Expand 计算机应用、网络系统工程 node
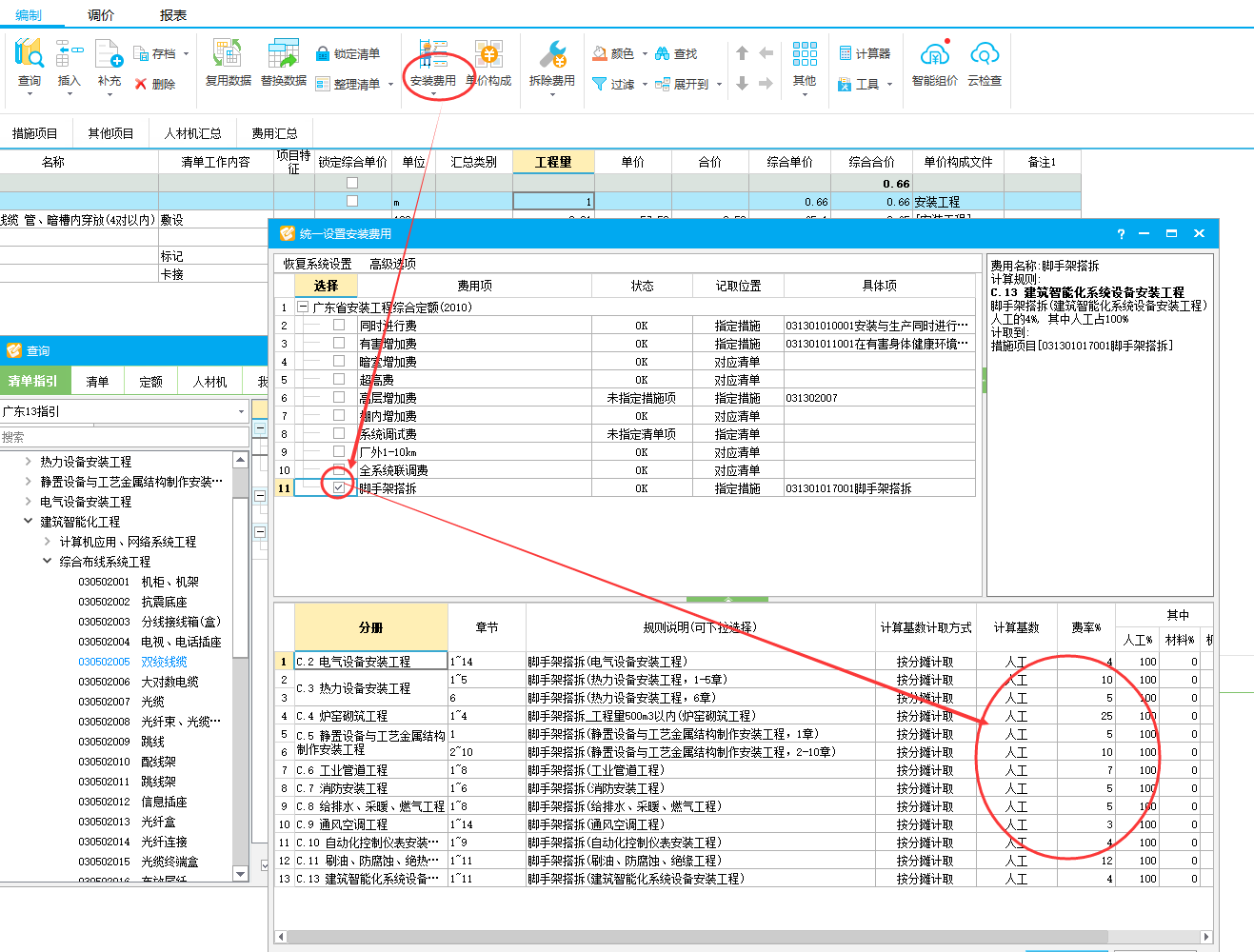Viewport: 1254px width, 952px height. click(x=48, y=541)
